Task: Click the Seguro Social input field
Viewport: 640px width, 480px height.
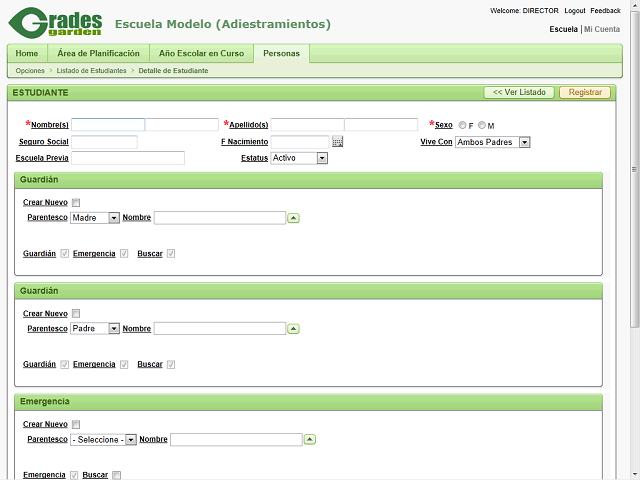Action: (104, 142)
